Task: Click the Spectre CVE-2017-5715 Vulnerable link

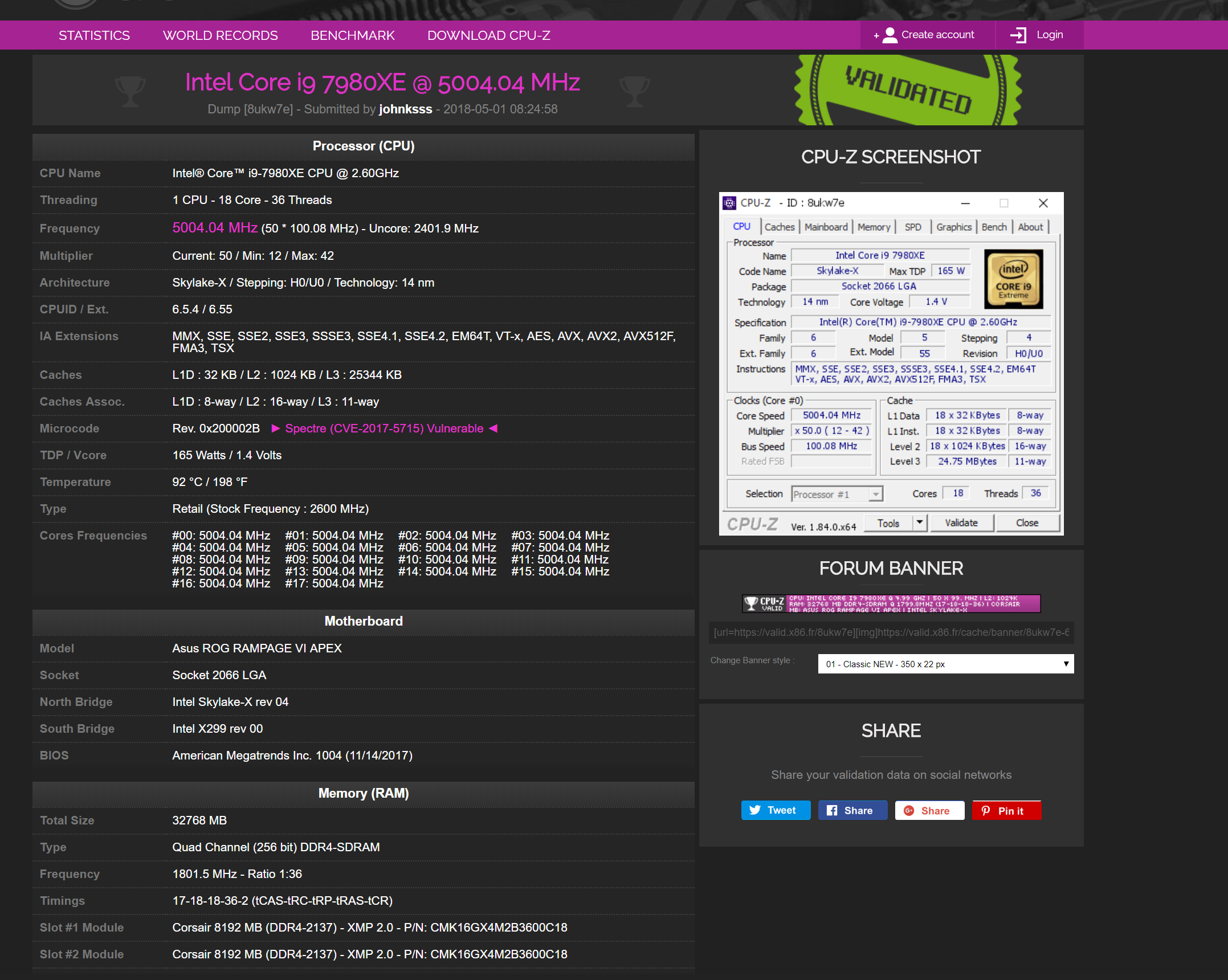Action: pos(384,428)
